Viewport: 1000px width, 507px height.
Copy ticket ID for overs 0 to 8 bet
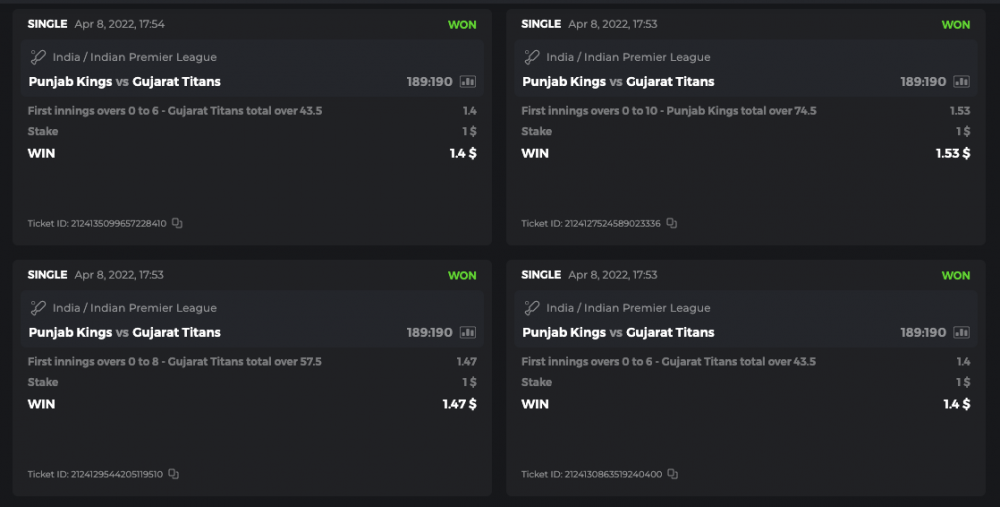point(174,474)
